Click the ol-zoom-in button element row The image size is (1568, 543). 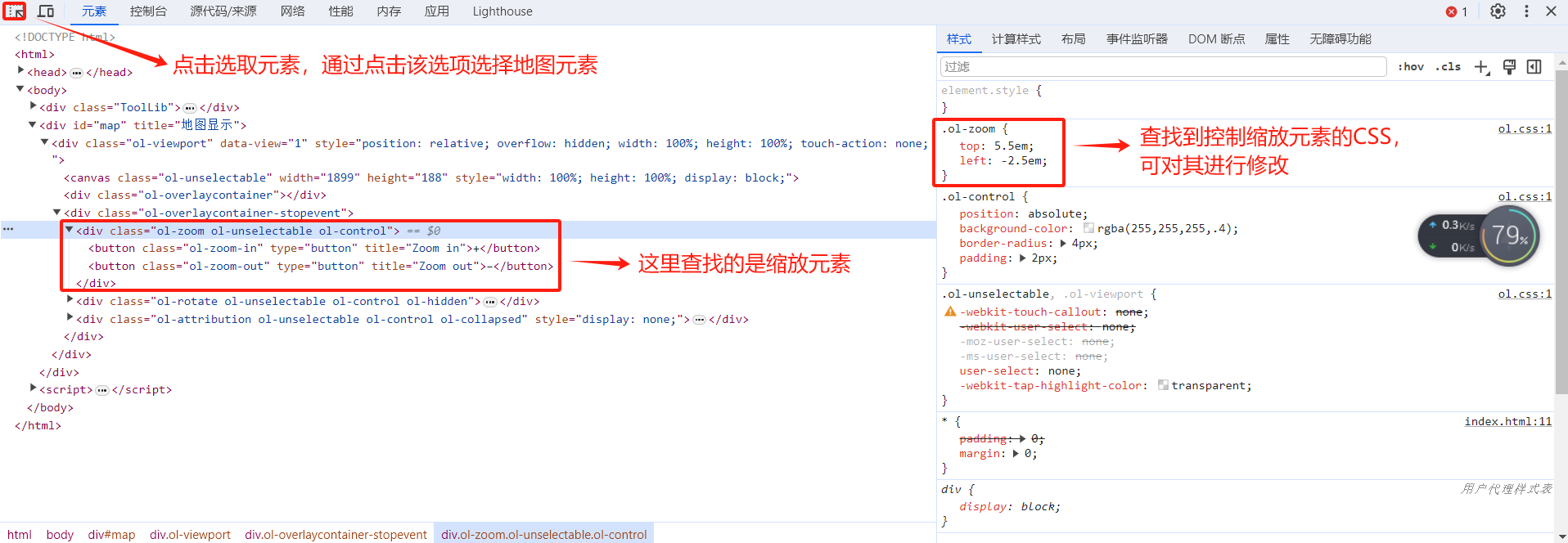click(x=314, y=248)
